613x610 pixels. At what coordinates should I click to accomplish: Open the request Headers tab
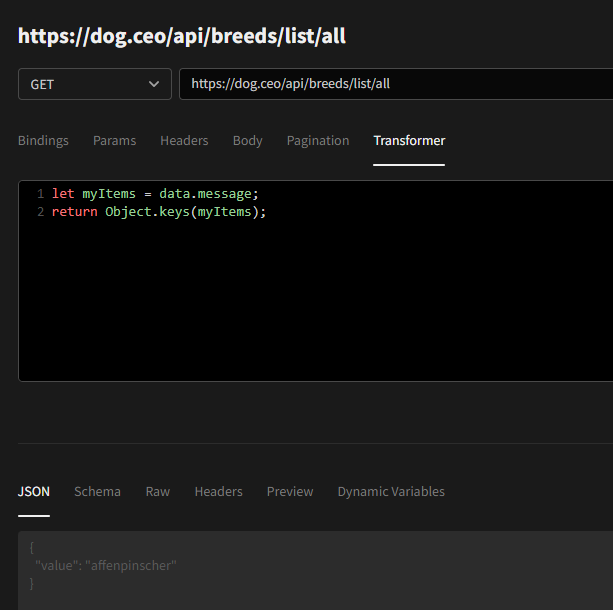pyautogui.click(x=184, y=140)
